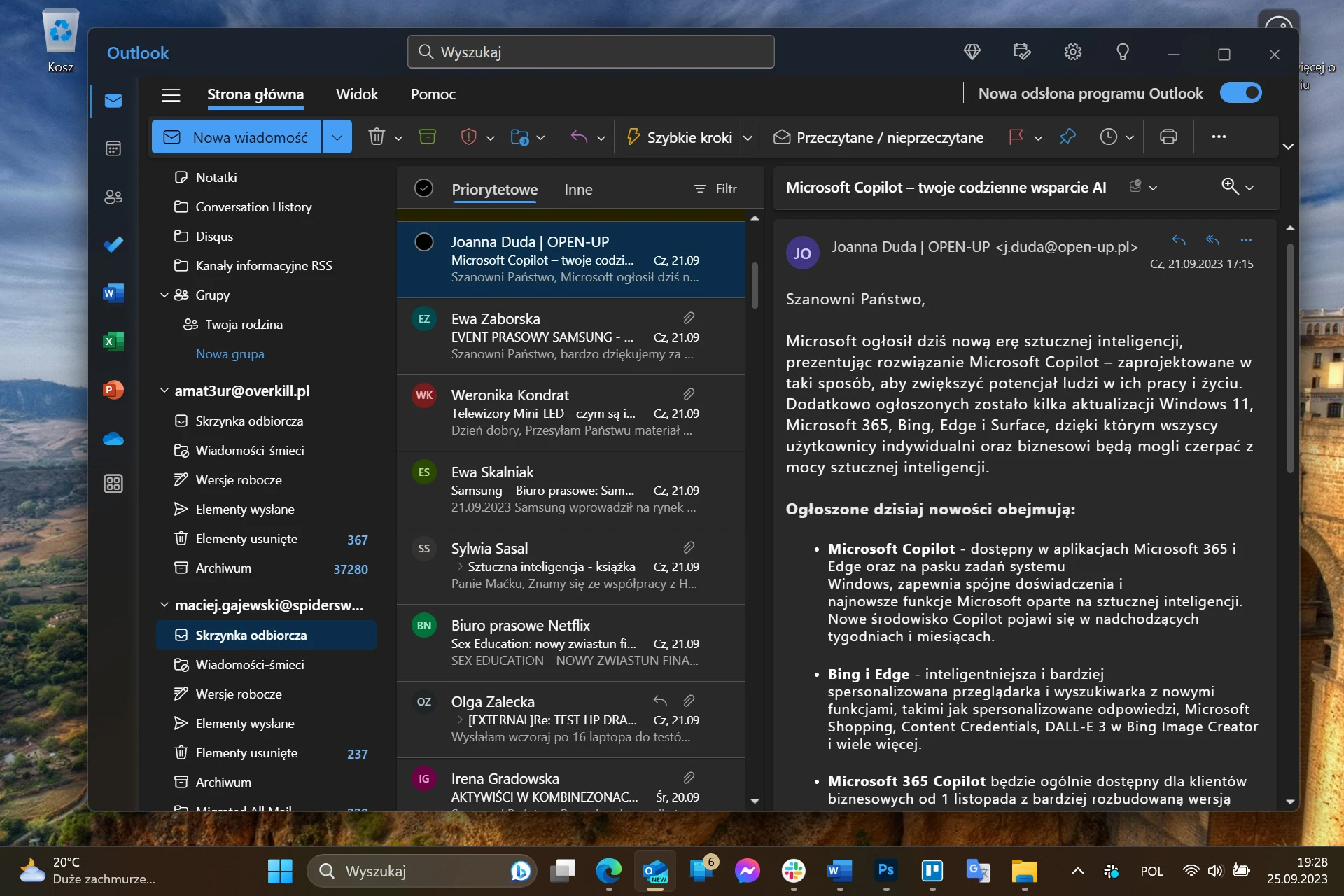Open the Calendar view in sidebar
This screenshot has width=1344, height=896.
click(x=113, y=148)
